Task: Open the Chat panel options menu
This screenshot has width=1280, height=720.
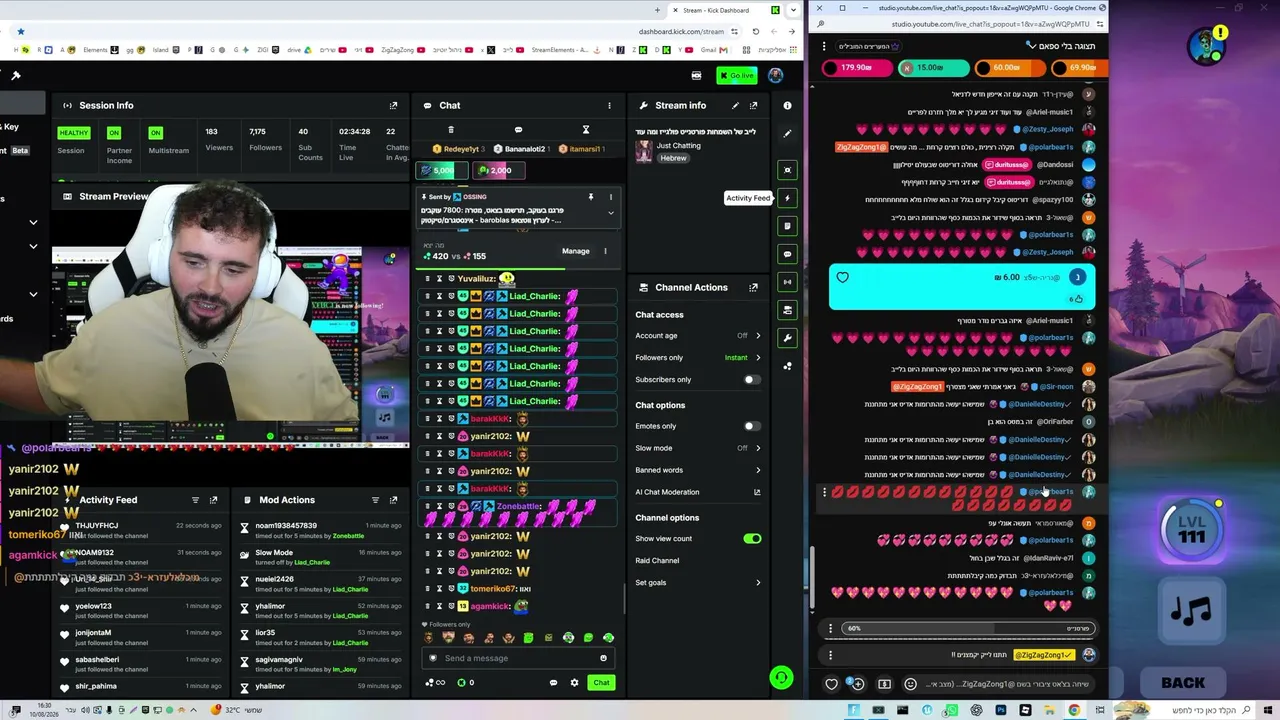Action: (x=609, y=105)
